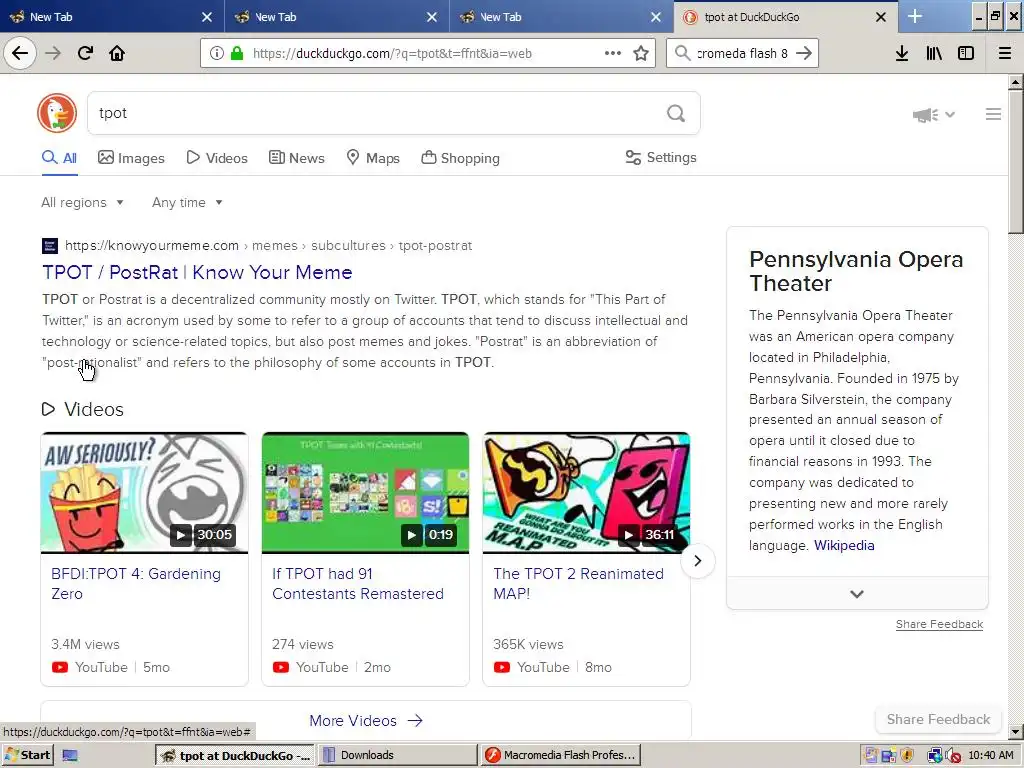Open If TPOT had 91 Contestants Remastered
Screen dimensions: 1024x768
tap(358, 584)
